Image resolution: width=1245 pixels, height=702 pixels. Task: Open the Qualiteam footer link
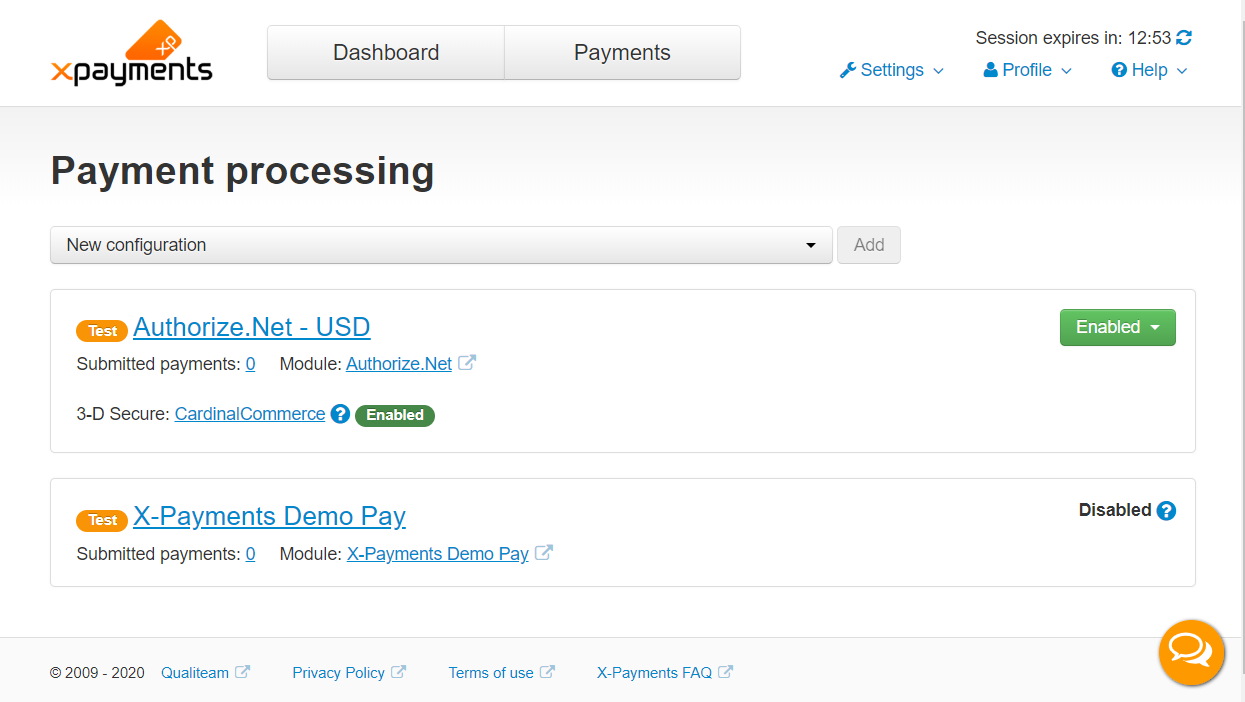[x=195, y=673]
